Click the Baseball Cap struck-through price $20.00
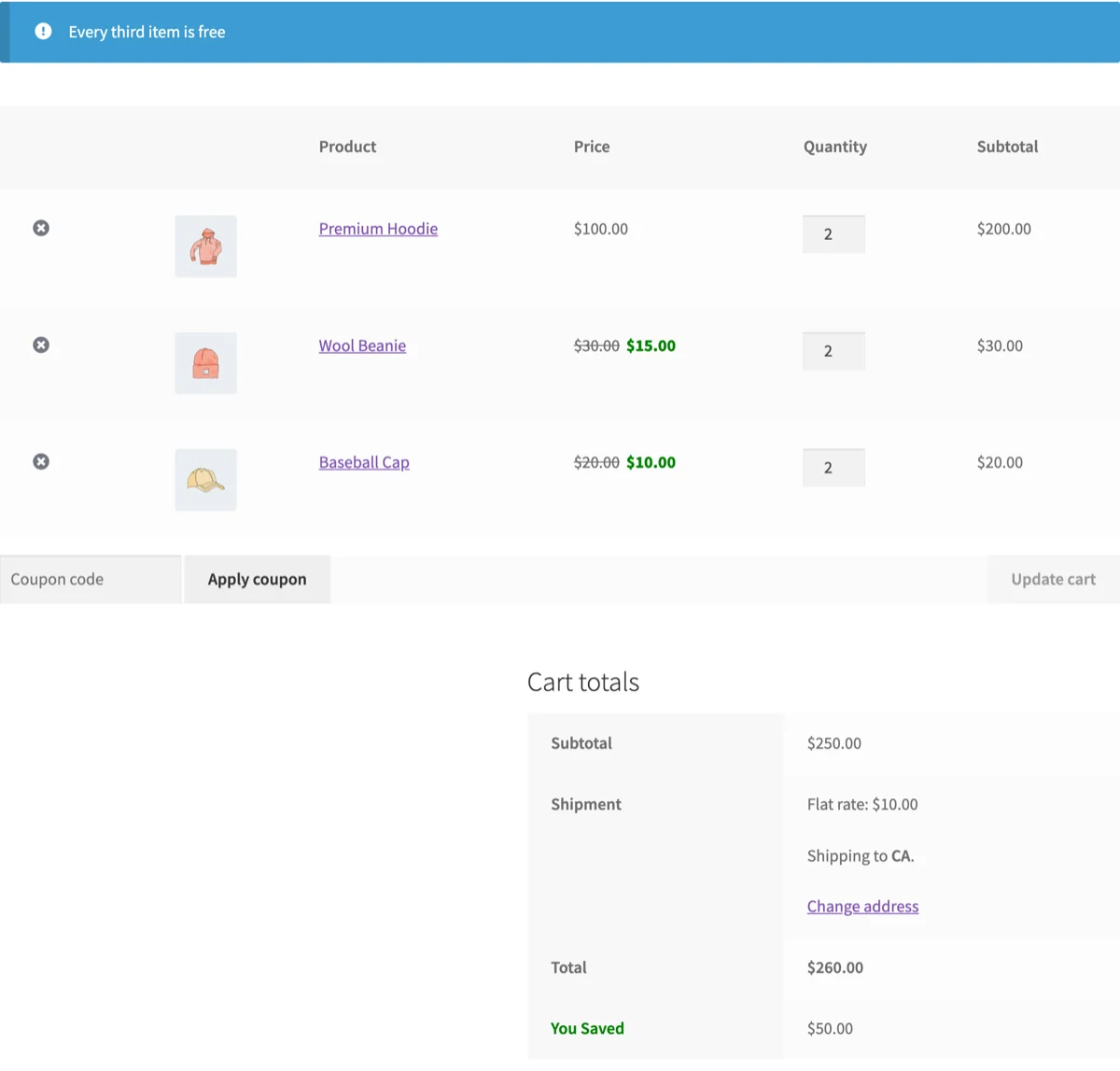Viewport: 1120px width, 1071px height. coord(596,462)
